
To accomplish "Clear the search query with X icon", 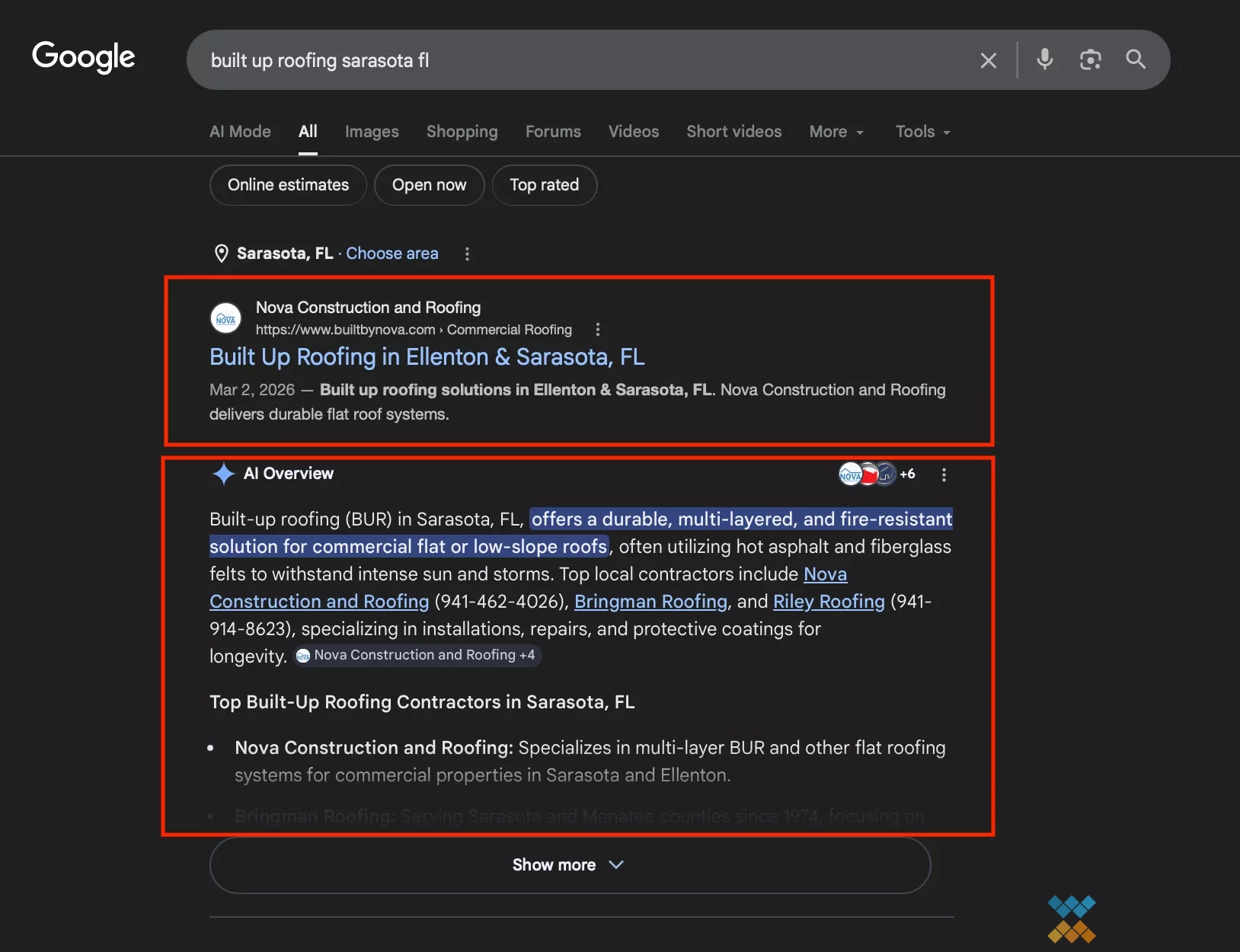I will pyautogui.click(x=988, y=60).
